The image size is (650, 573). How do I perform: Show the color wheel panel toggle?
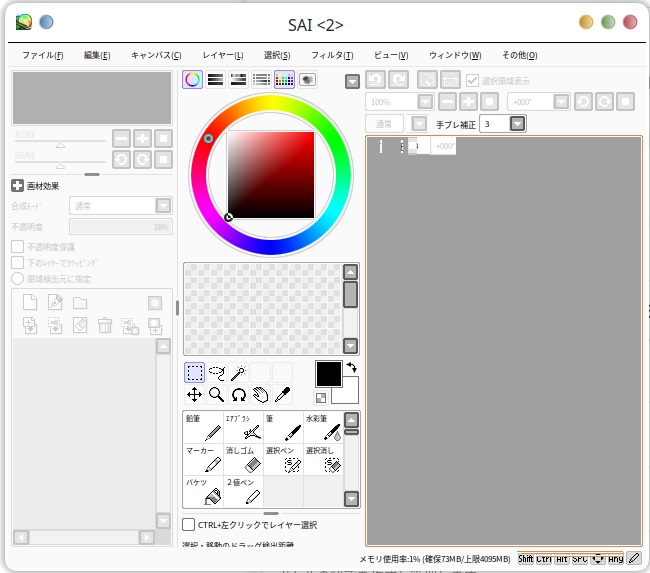(x=193, y=80)
